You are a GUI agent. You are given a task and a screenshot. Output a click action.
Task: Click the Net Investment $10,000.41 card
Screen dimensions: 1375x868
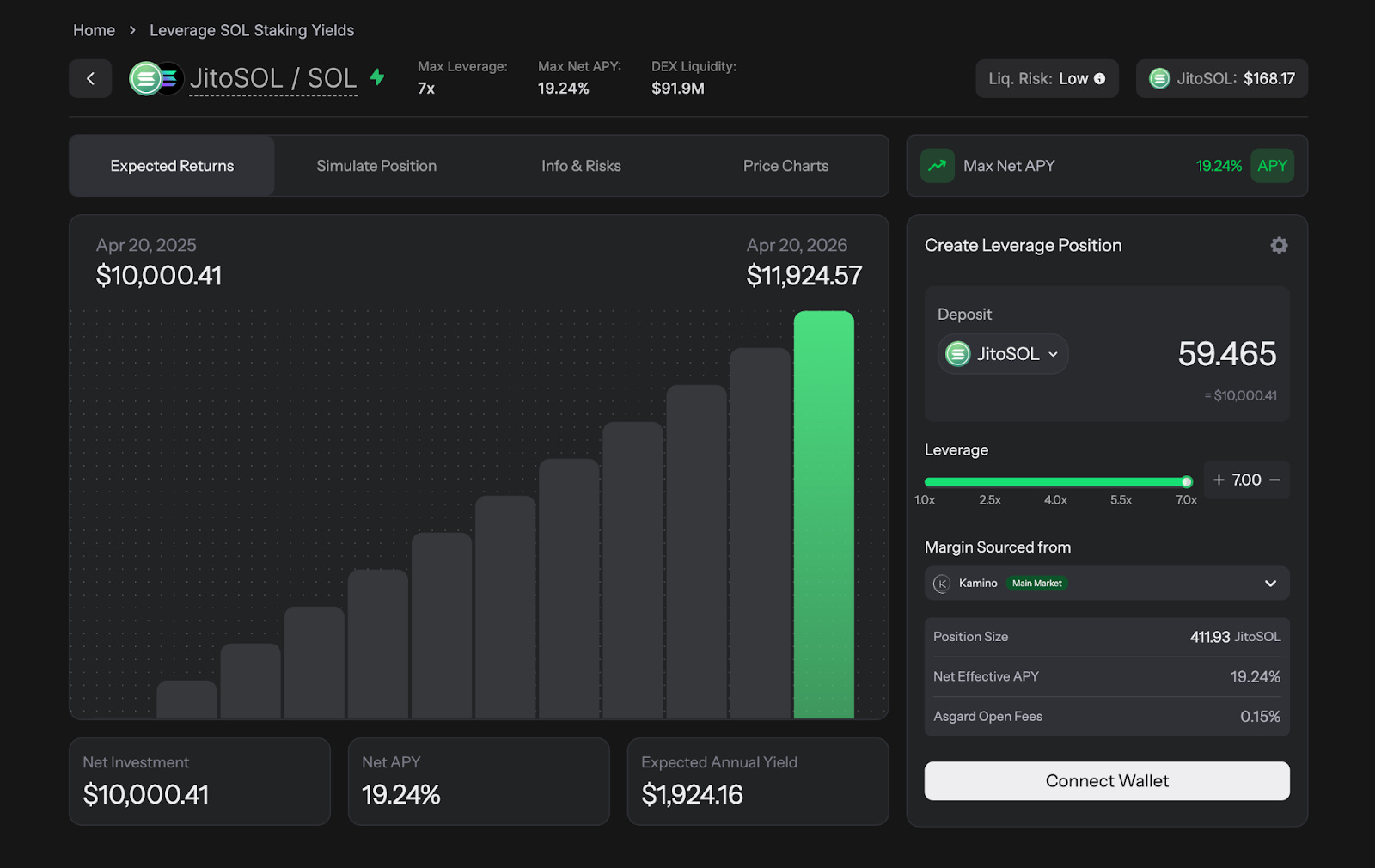[x=199, y=781]
